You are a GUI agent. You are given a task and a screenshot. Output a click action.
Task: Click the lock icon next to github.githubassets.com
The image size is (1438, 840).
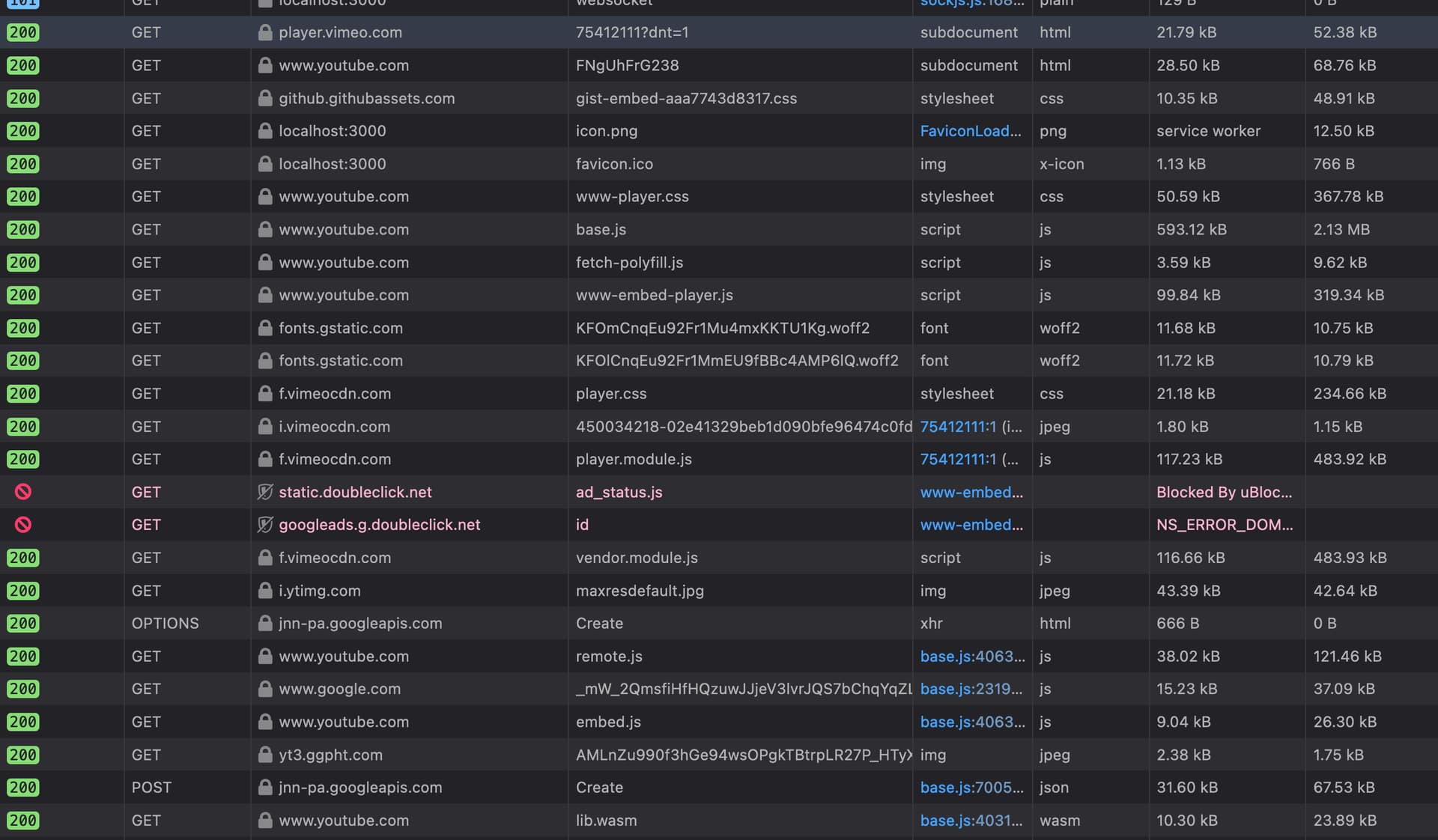(x=264, y=98)
